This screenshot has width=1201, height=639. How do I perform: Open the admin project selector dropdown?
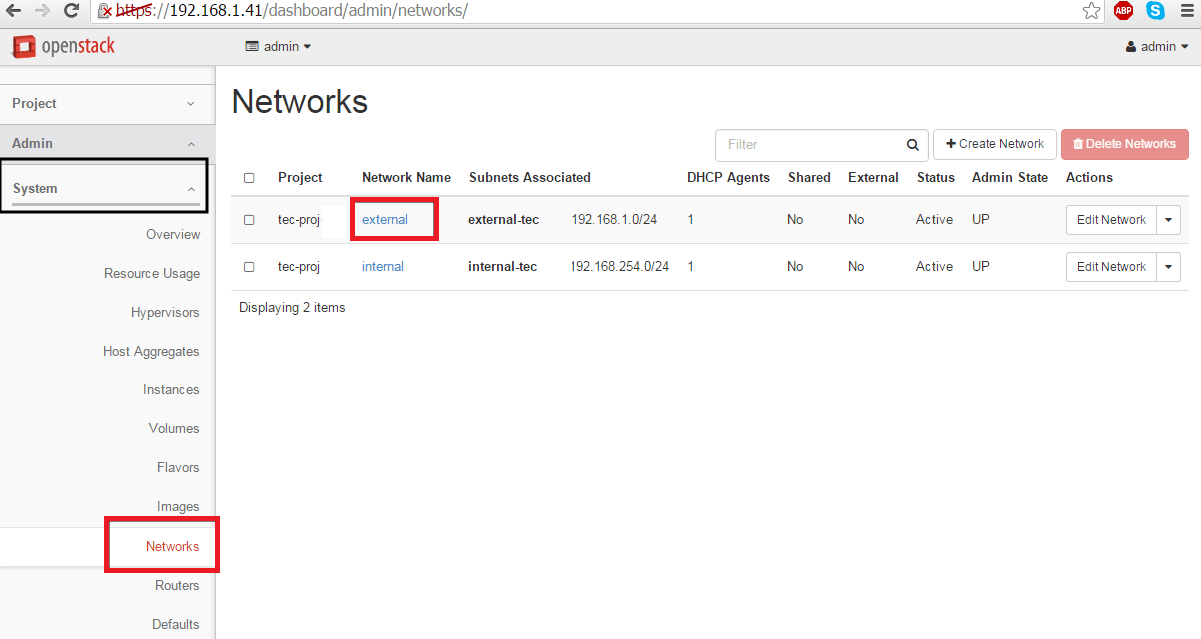pos(278,47)
